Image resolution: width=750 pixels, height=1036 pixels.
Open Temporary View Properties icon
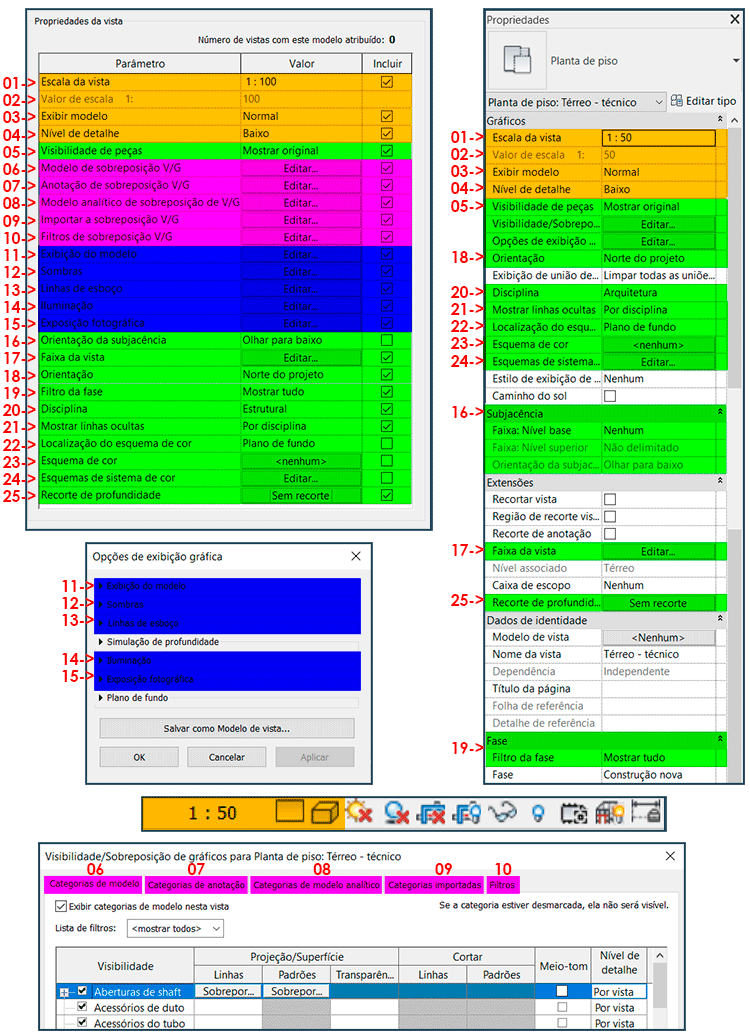click(572, 812)
